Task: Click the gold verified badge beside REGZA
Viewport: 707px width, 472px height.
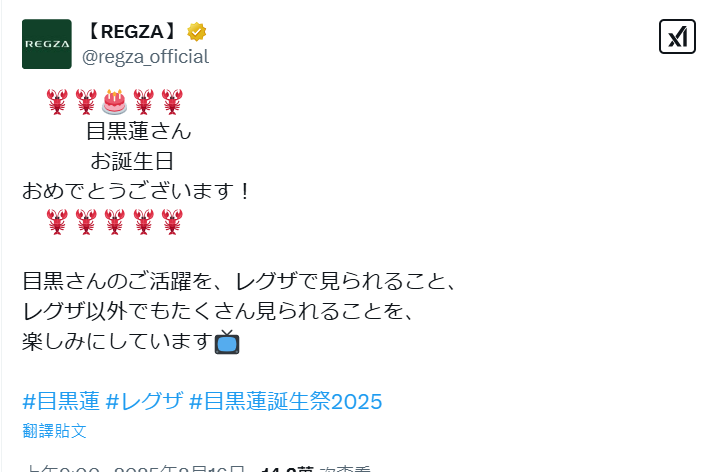Action: [x=197, y=32]
